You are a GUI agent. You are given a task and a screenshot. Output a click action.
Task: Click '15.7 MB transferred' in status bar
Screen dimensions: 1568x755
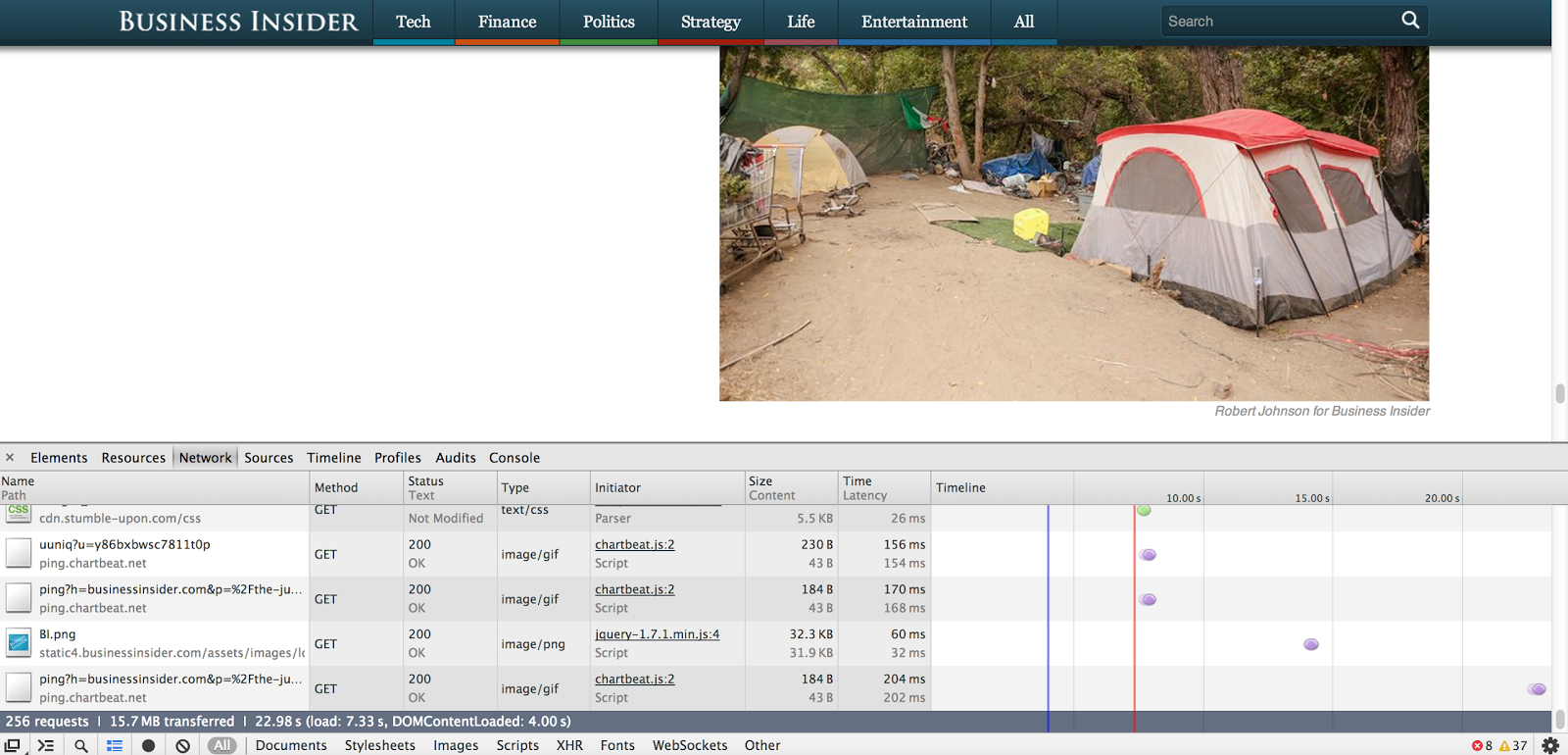coord(171,721)
